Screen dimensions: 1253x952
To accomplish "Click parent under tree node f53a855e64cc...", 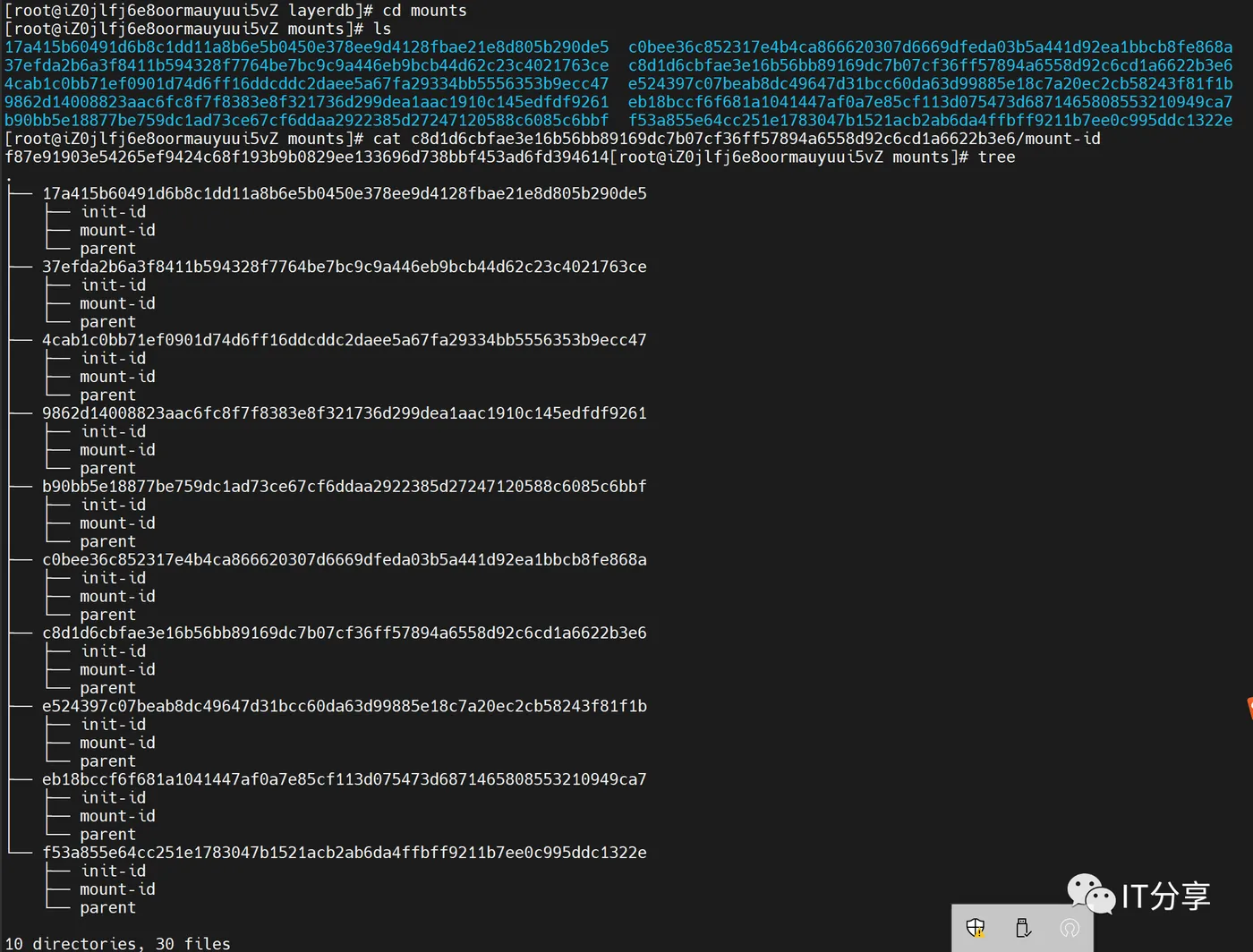I will 107,908.
